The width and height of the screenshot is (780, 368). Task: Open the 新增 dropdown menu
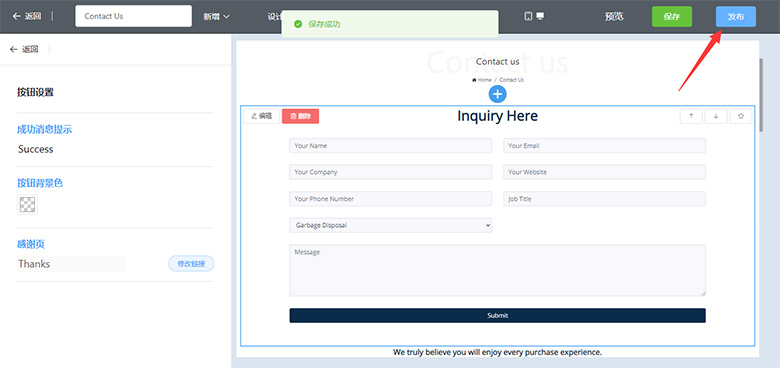[216, 16]
